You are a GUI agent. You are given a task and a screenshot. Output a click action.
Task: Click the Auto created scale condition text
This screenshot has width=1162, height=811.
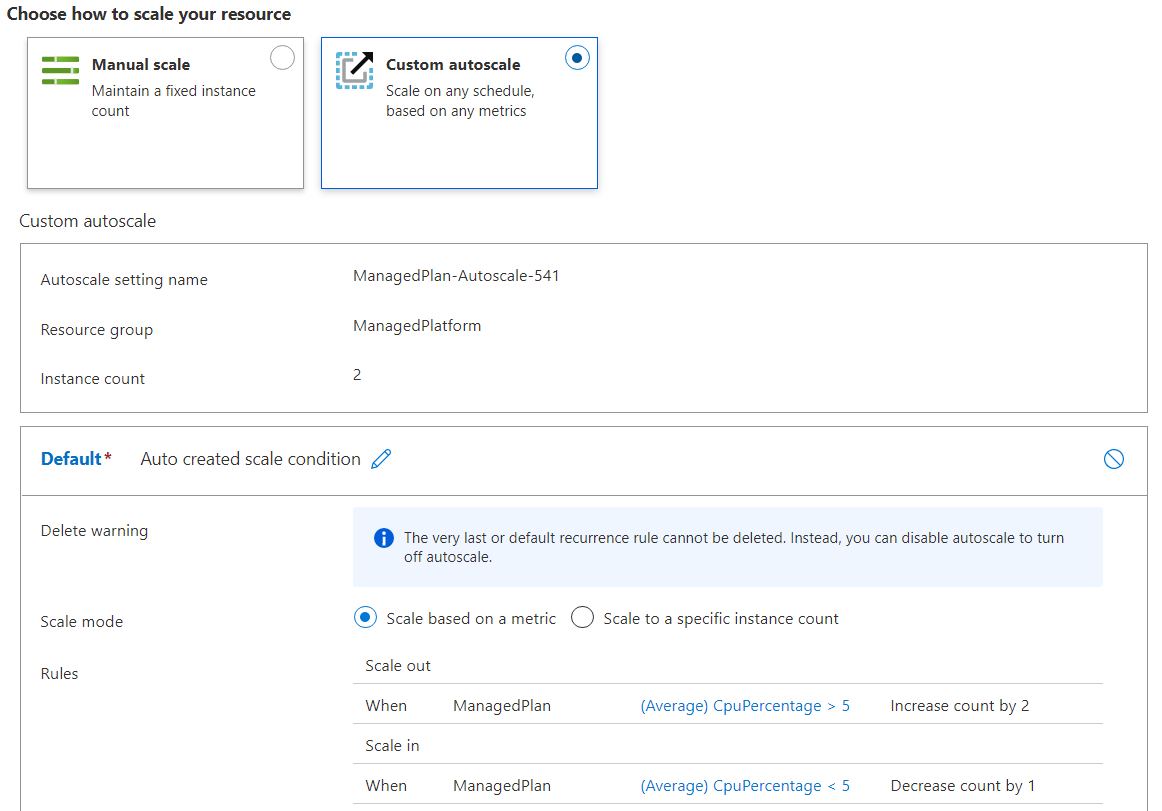coord(250,459)
